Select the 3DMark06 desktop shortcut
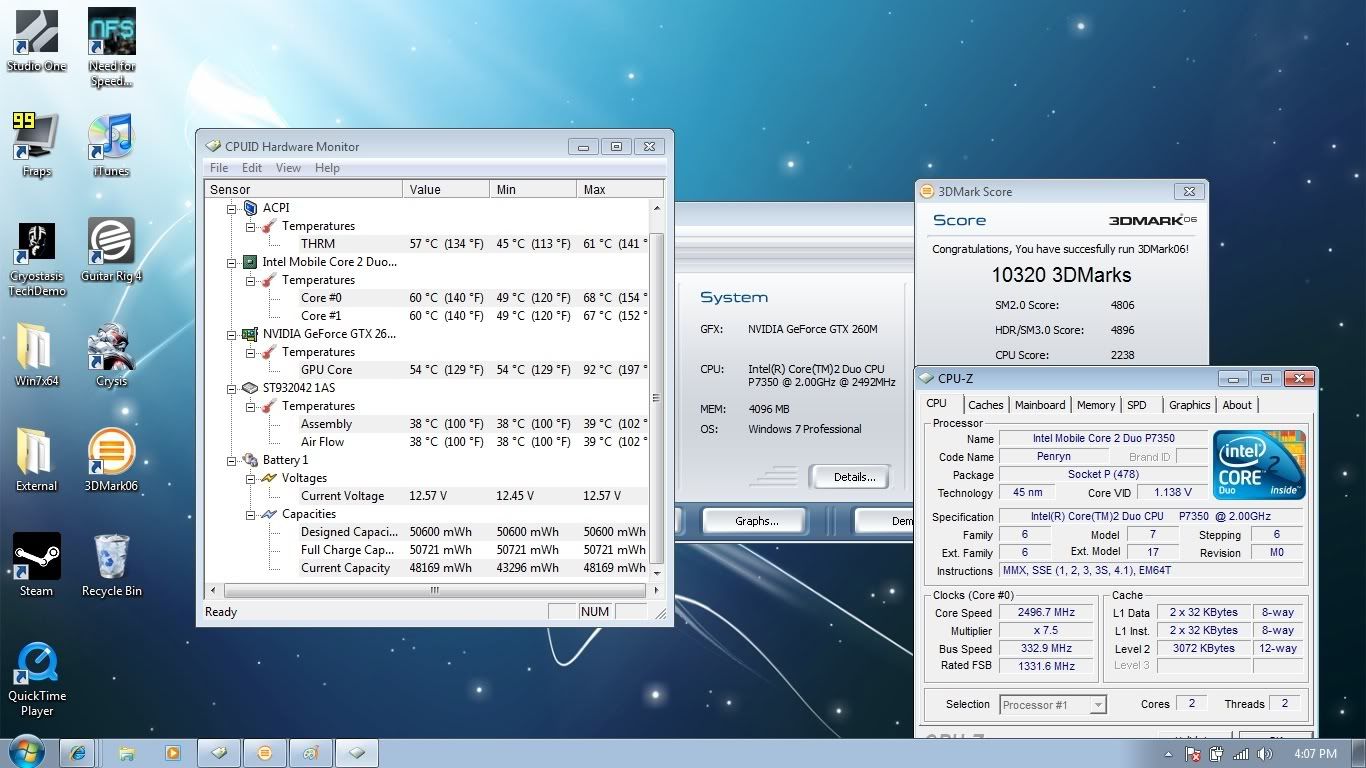Image resolution: width=1366 pixels, height=768 pixels. click(x=111, y=460)
